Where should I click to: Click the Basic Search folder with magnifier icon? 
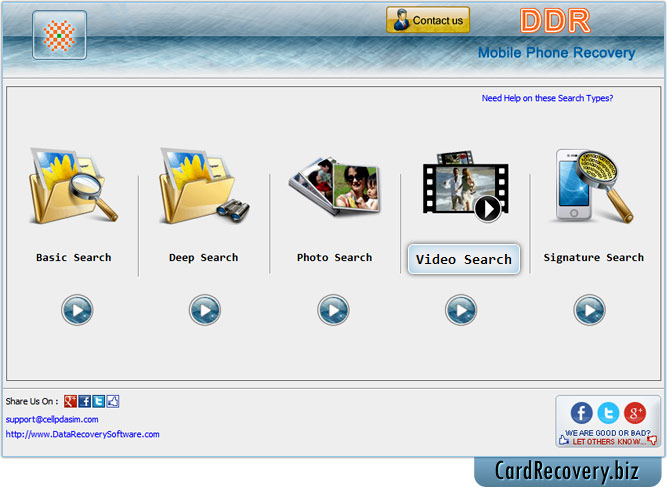tap(73, 185)
